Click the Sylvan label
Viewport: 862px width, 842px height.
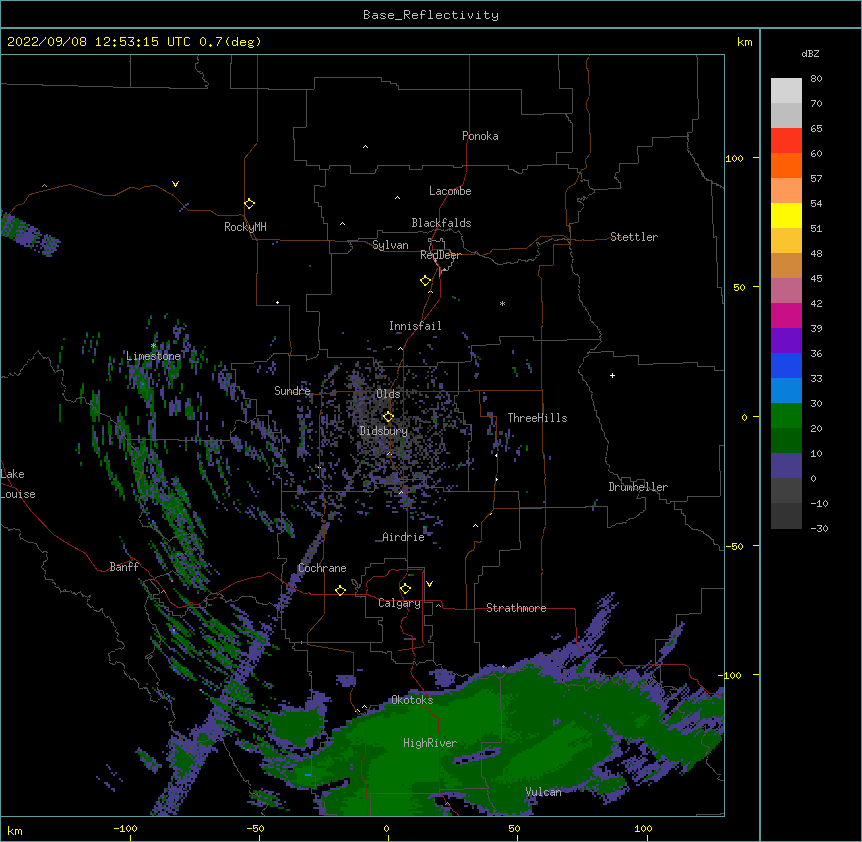click(x=390, y=245)
